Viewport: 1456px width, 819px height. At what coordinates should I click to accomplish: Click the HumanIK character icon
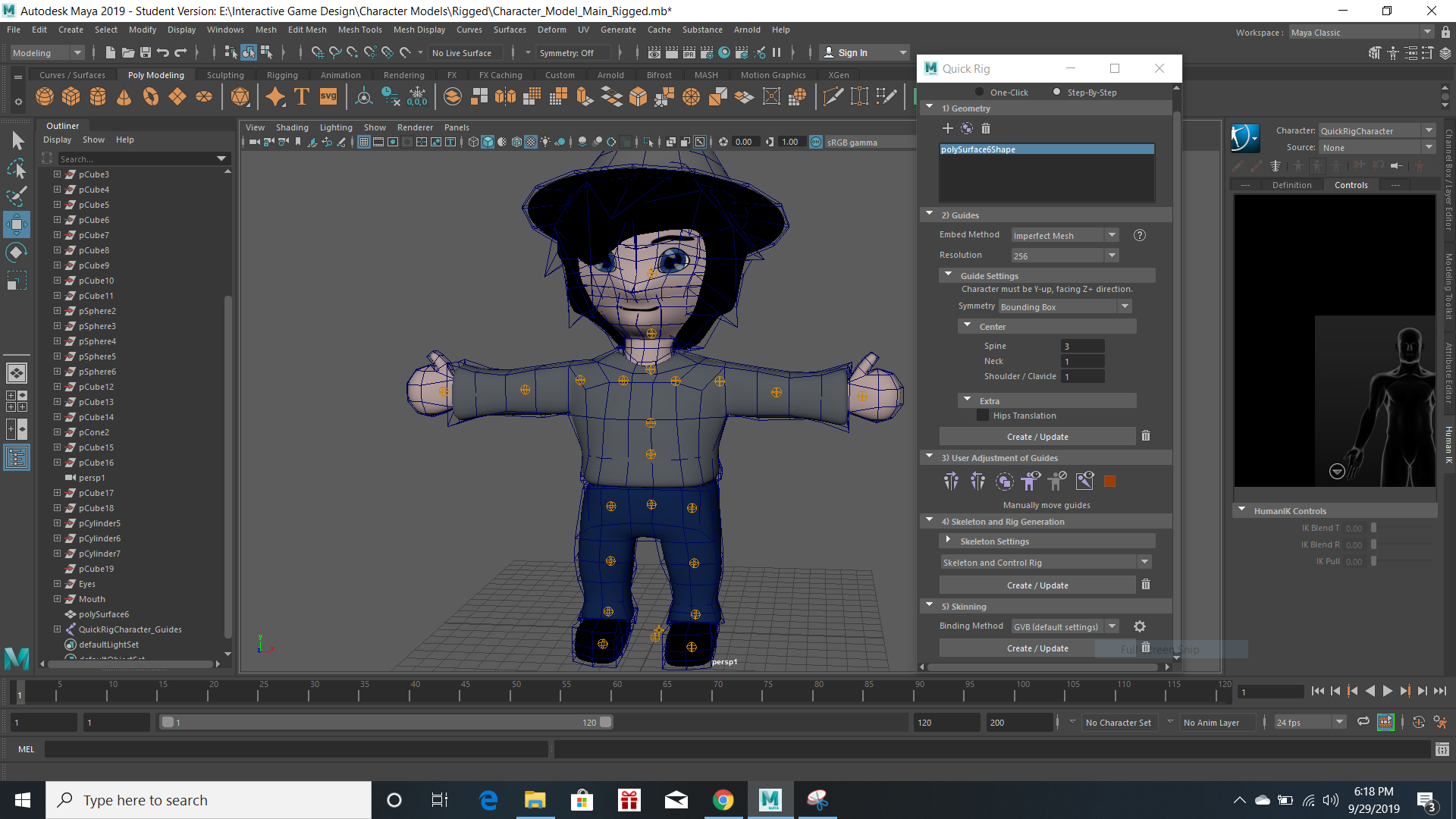click(1244, 138)
